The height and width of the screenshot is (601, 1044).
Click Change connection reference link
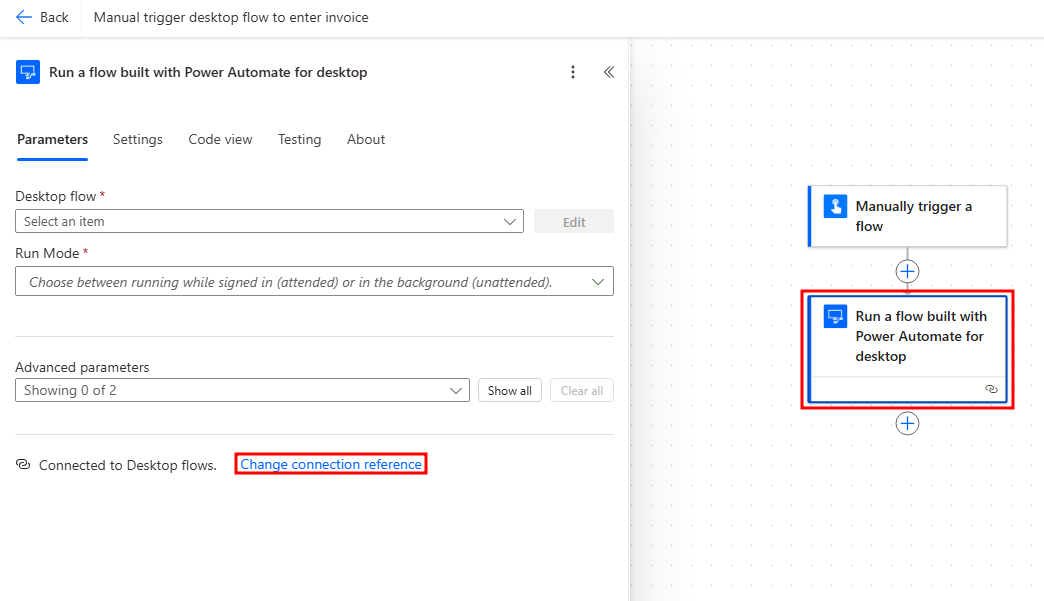[331, 465]
